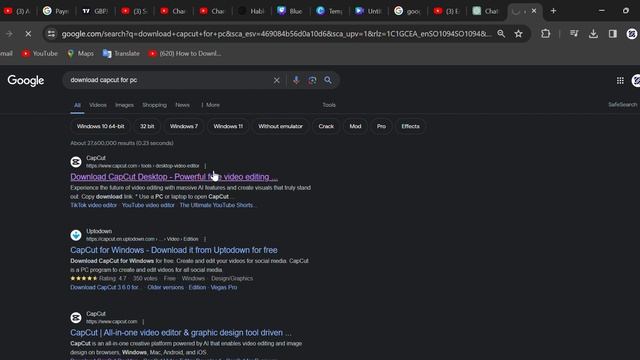Open the Chrome profile avatar
Screen dimensions: 640x360
click(x=632, y=34)
